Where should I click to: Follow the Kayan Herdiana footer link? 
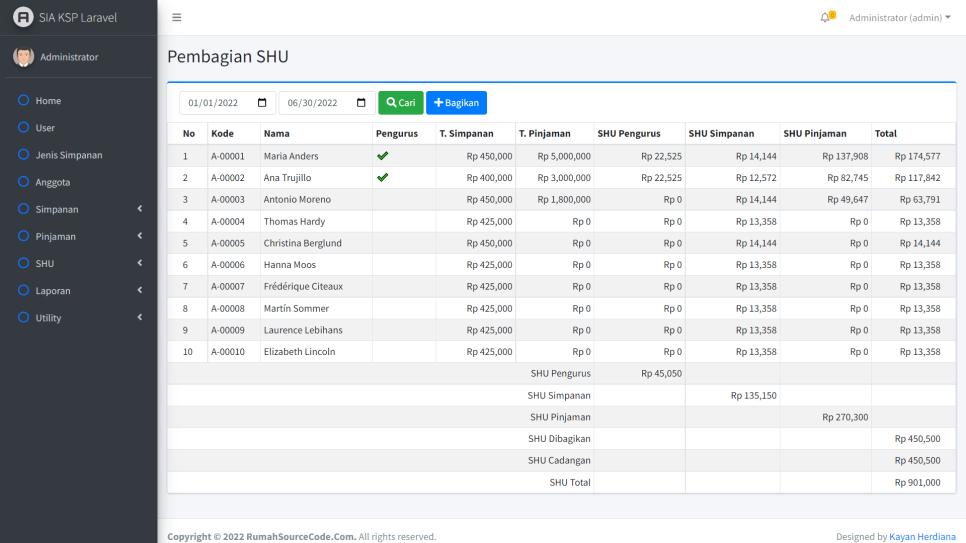[922, 537]
